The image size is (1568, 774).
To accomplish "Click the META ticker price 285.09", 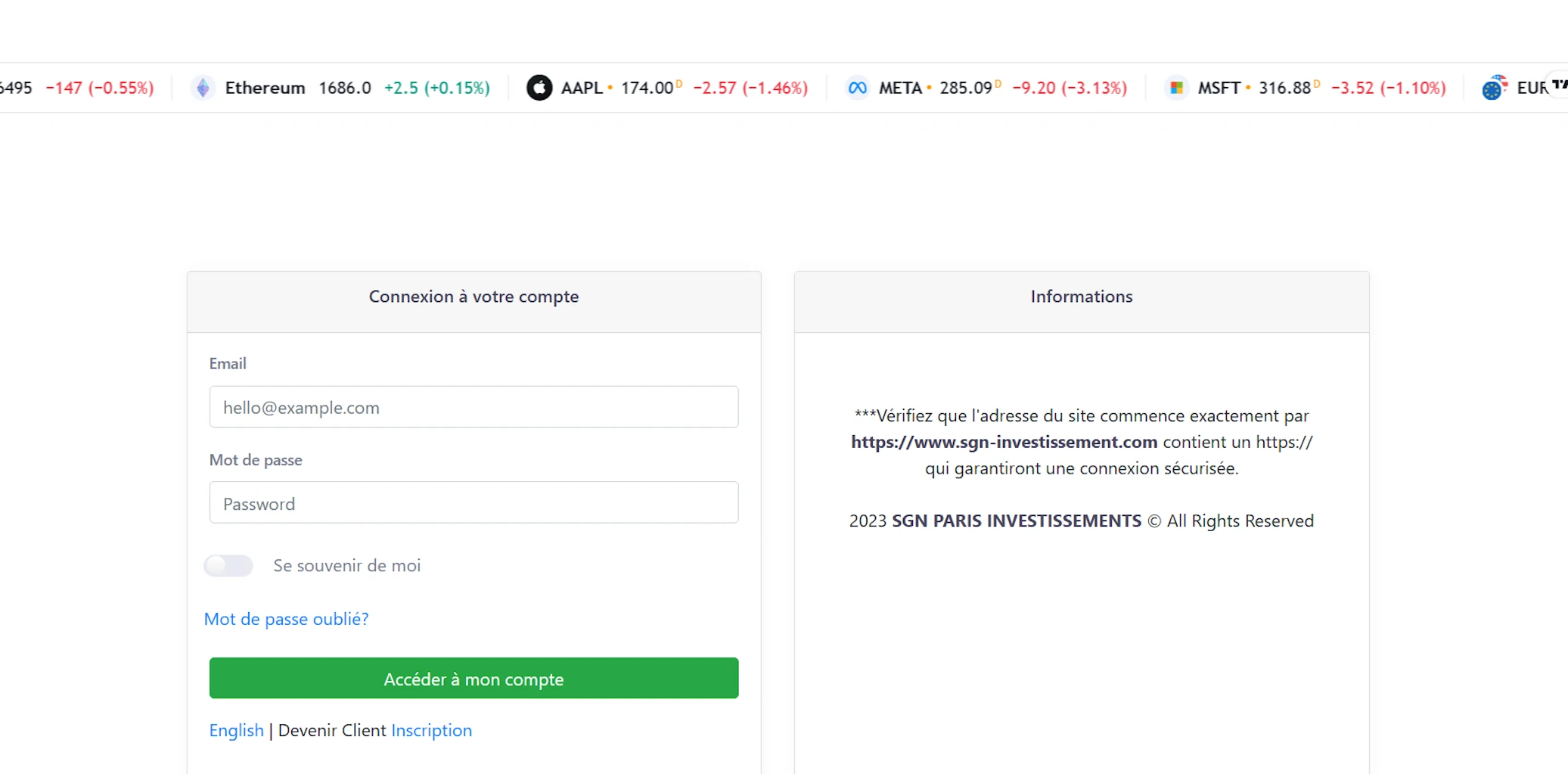I will click(965, 88).
